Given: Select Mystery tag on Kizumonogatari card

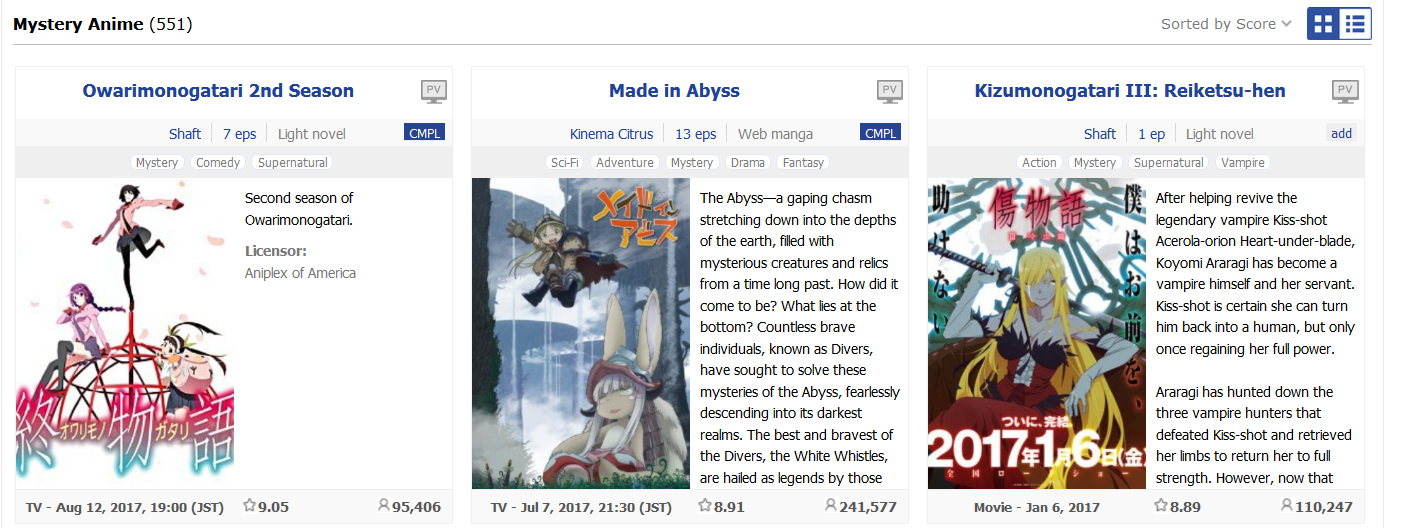Looking at the screenshot, I should pyautogui.click(x=1095, y=162).
